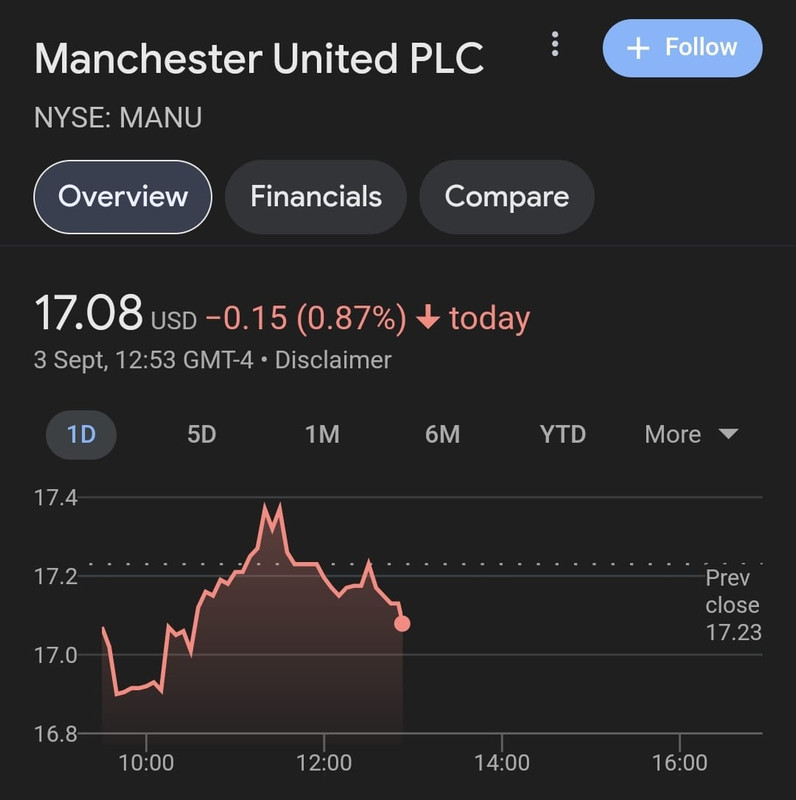Screen dimensions: 796x800
Task: Open the Financials tab
Action: coord(316,196)
